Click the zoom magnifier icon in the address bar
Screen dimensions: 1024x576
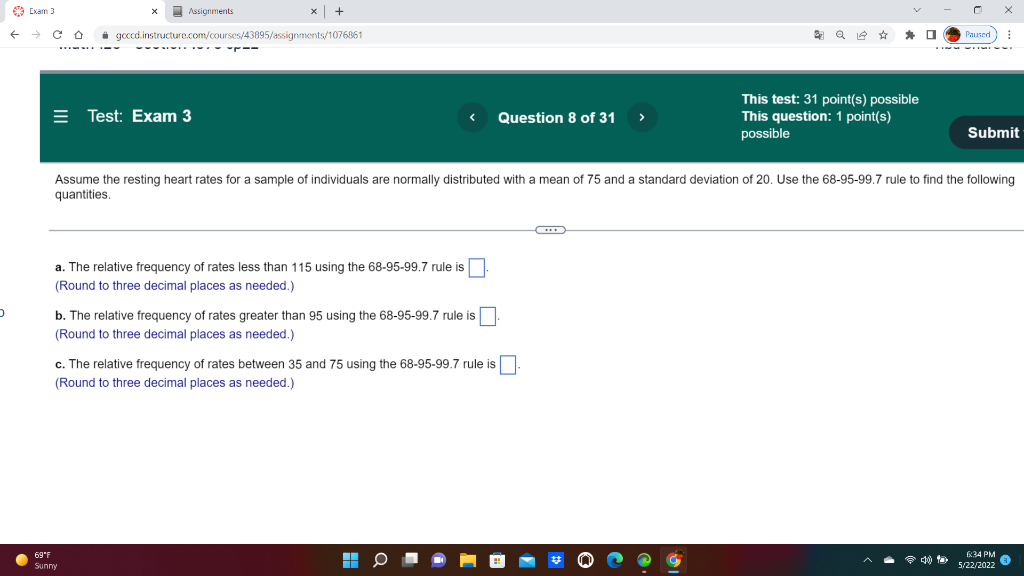pos(840,34)
